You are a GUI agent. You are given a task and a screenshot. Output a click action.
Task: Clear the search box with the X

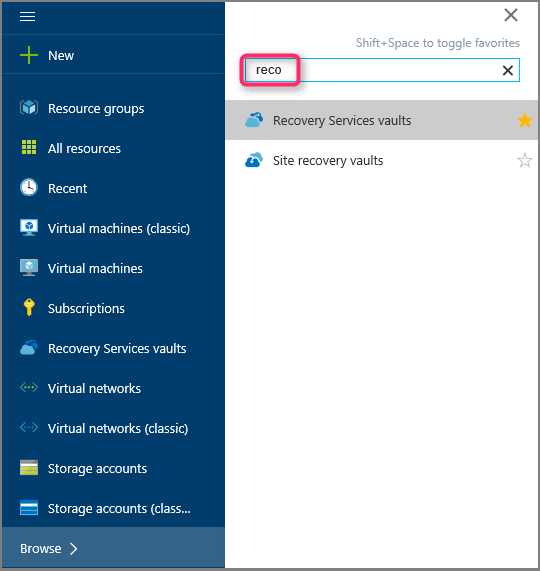[x=508, y=70]
